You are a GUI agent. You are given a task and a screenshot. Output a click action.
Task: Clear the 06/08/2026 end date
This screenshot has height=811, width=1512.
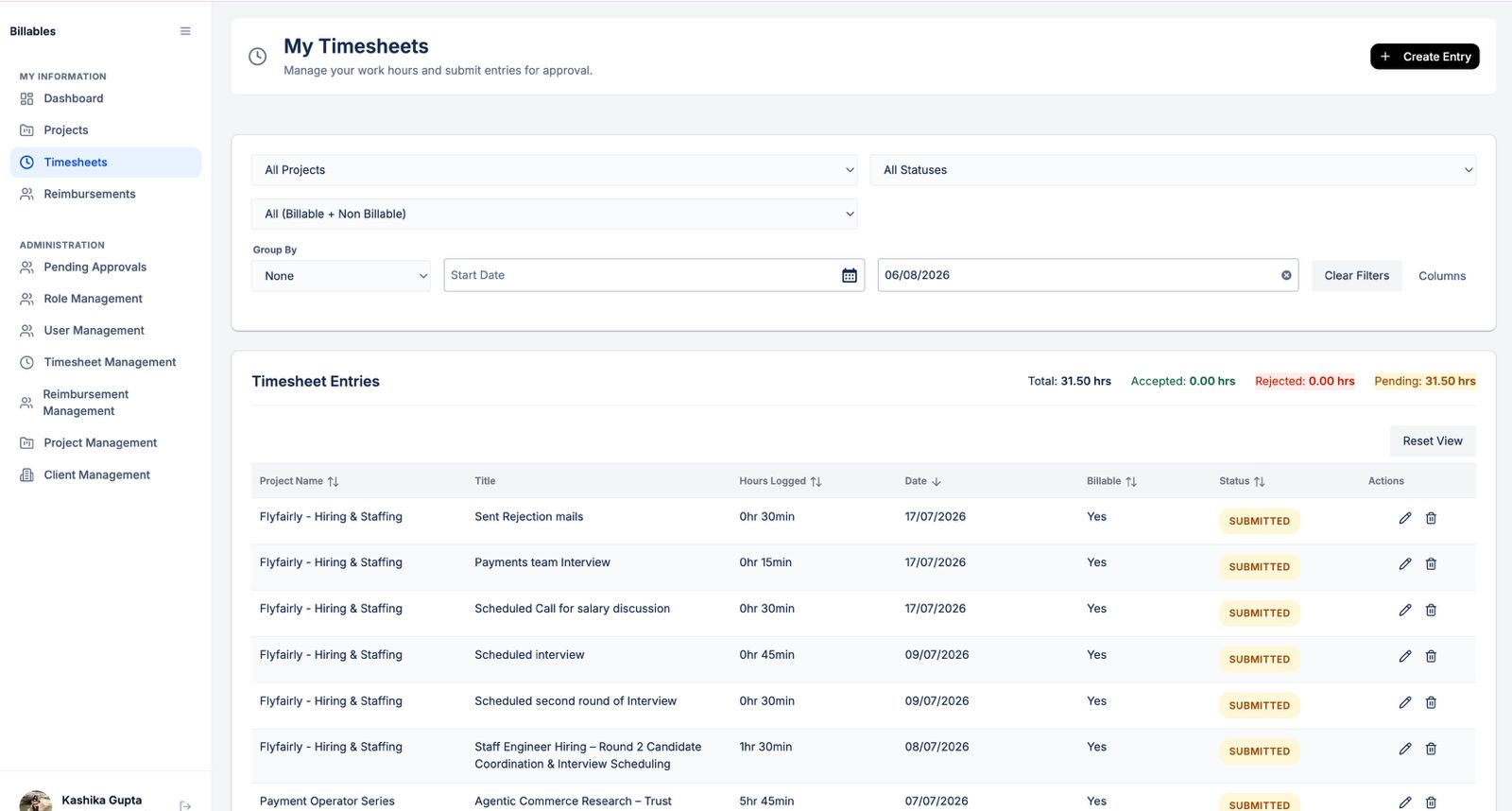1286,275
